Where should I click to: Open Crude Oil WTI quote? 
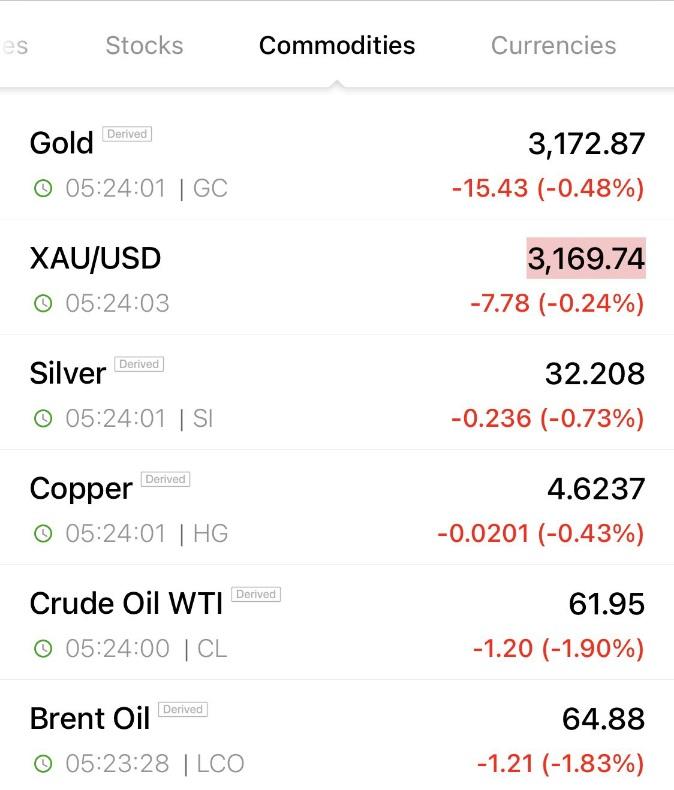pos(337,622)
